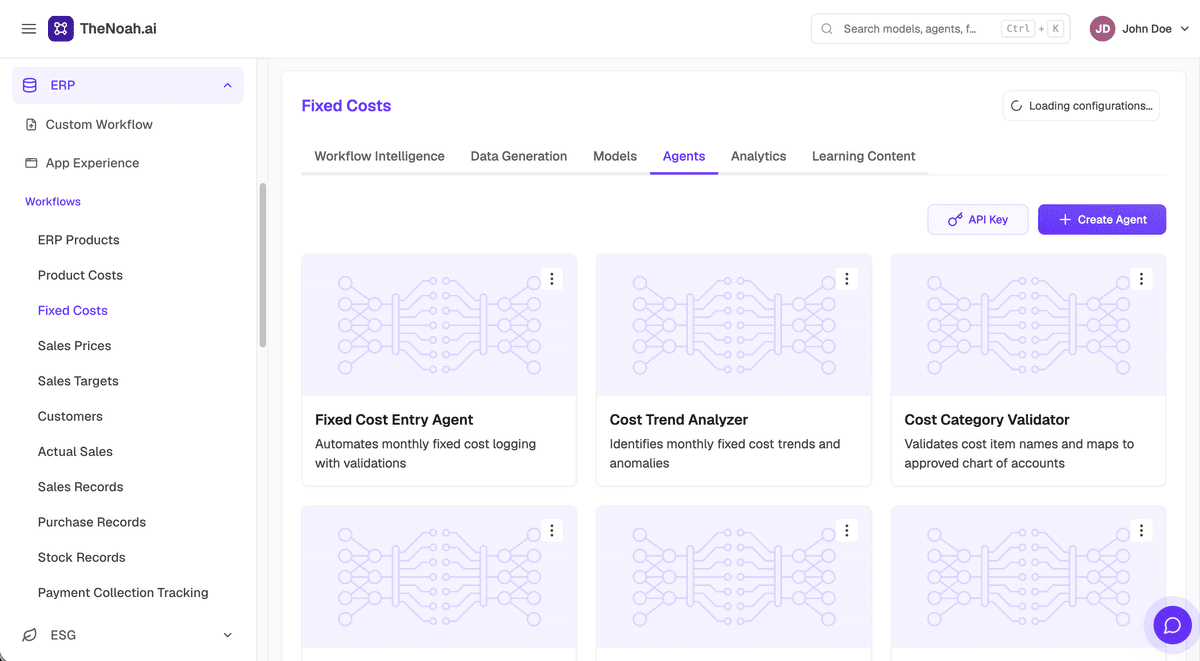This screenshot has height=661, width=1200.
Task: Open options menu for Cost Trend Analyzer
Action: coord(846,279)
